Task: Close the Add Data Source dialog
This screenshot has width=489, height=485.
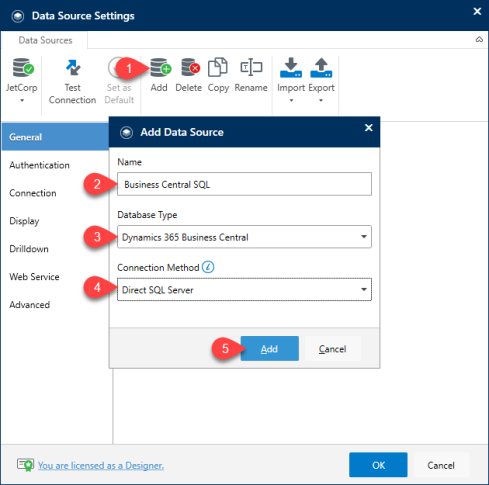Action: 368,128
